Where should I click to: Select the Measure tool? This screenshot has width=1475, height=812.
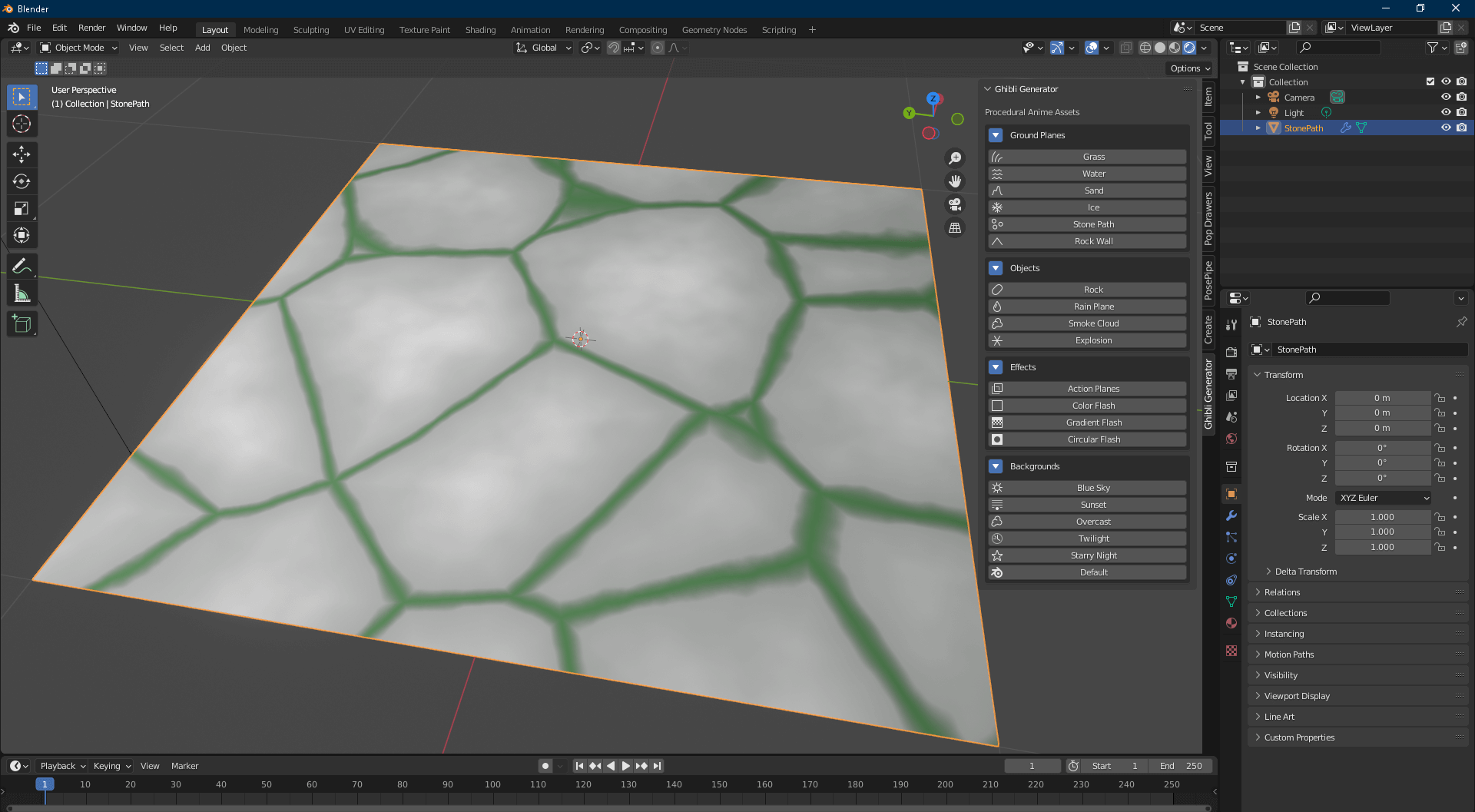pyautogui.click(x=22, y=293)
